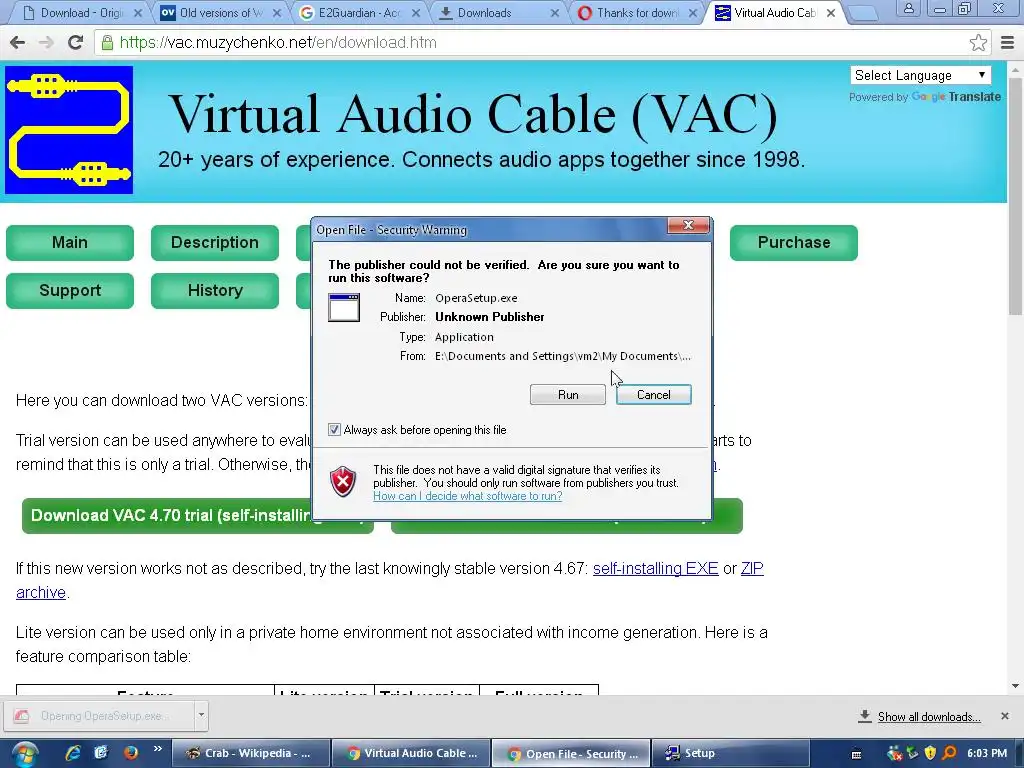
Task: Click the browser Forward arrow
Action: pos(46,42)
